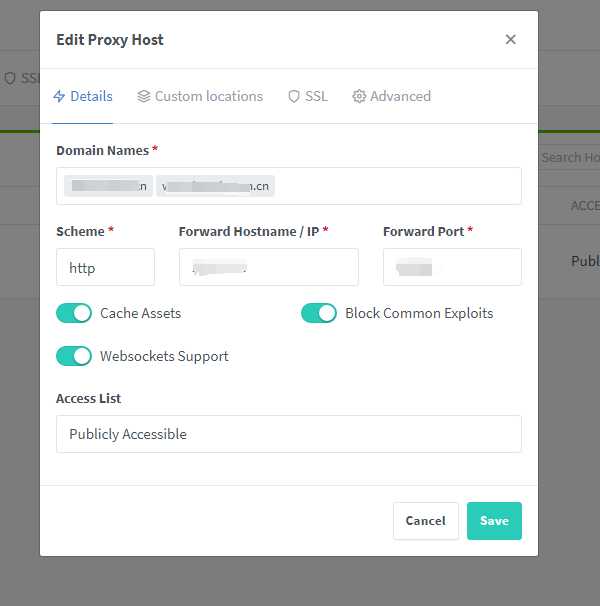Click the layers icon beside Custom locations
This screenshot has width=600, height=606.
point(143,96)
